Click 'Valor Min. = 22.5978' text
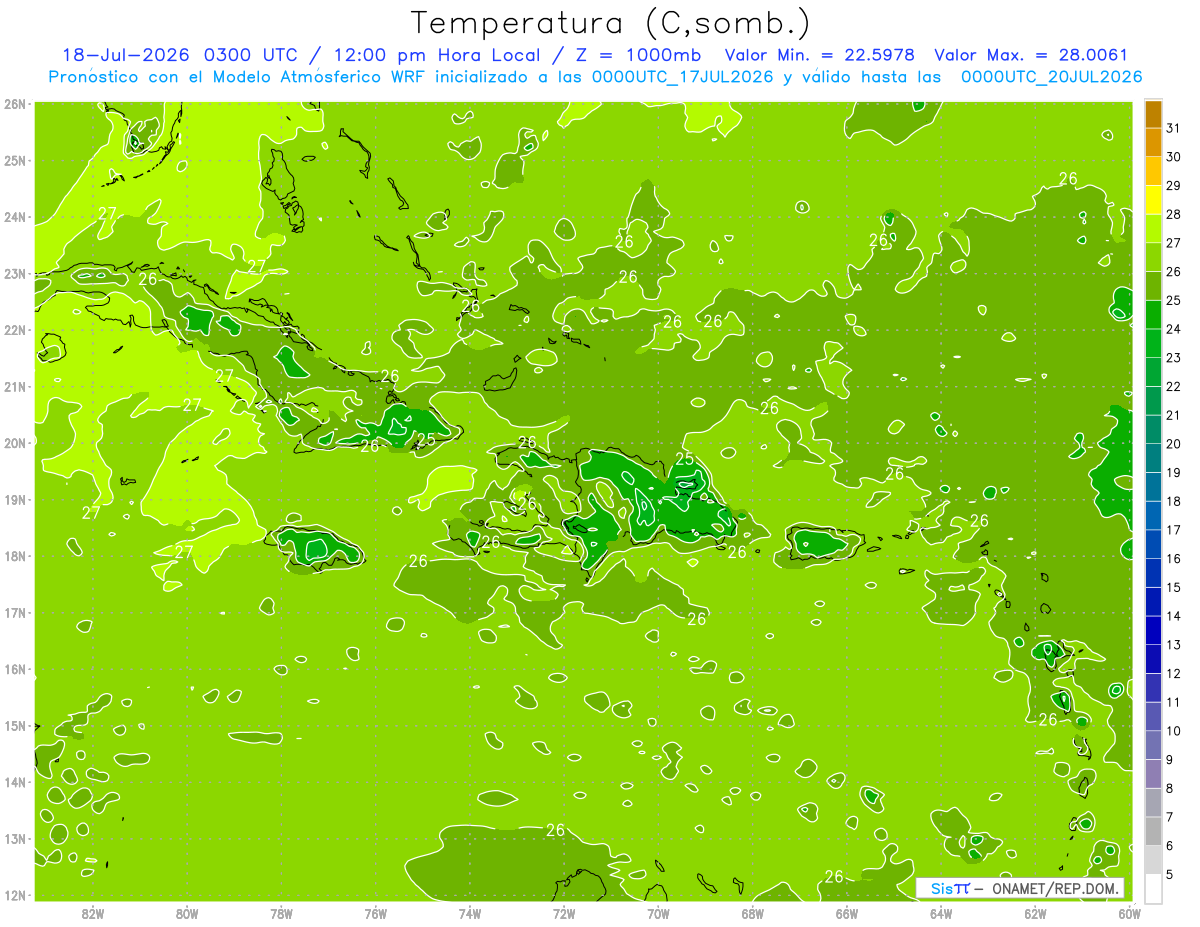The width and height of the screenshot is (1200, 927). pyautogui.click(x=822, y=55)
